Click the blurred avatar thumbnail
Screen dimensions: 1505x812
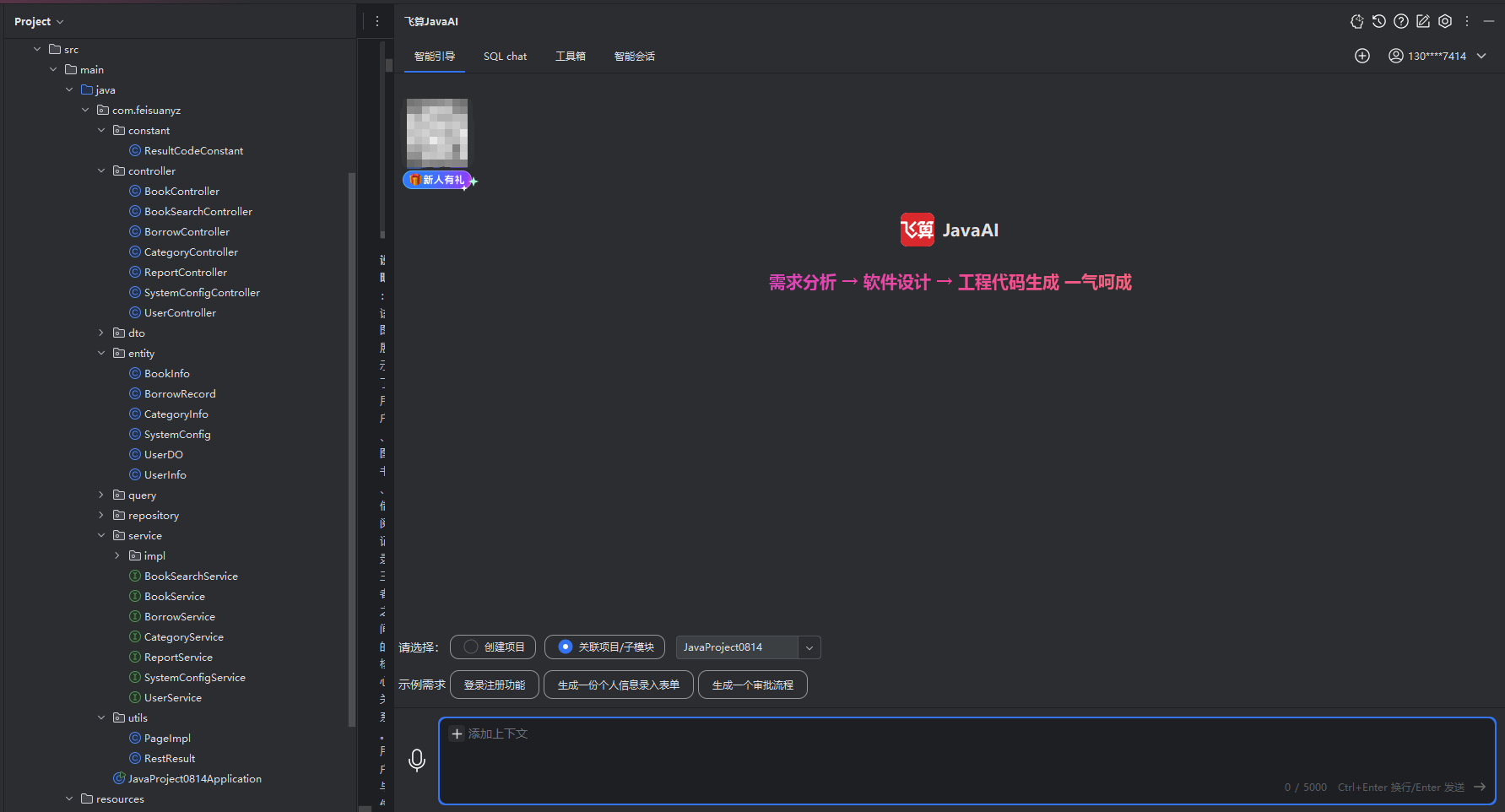pyautogui.click(x=437, y=133)
